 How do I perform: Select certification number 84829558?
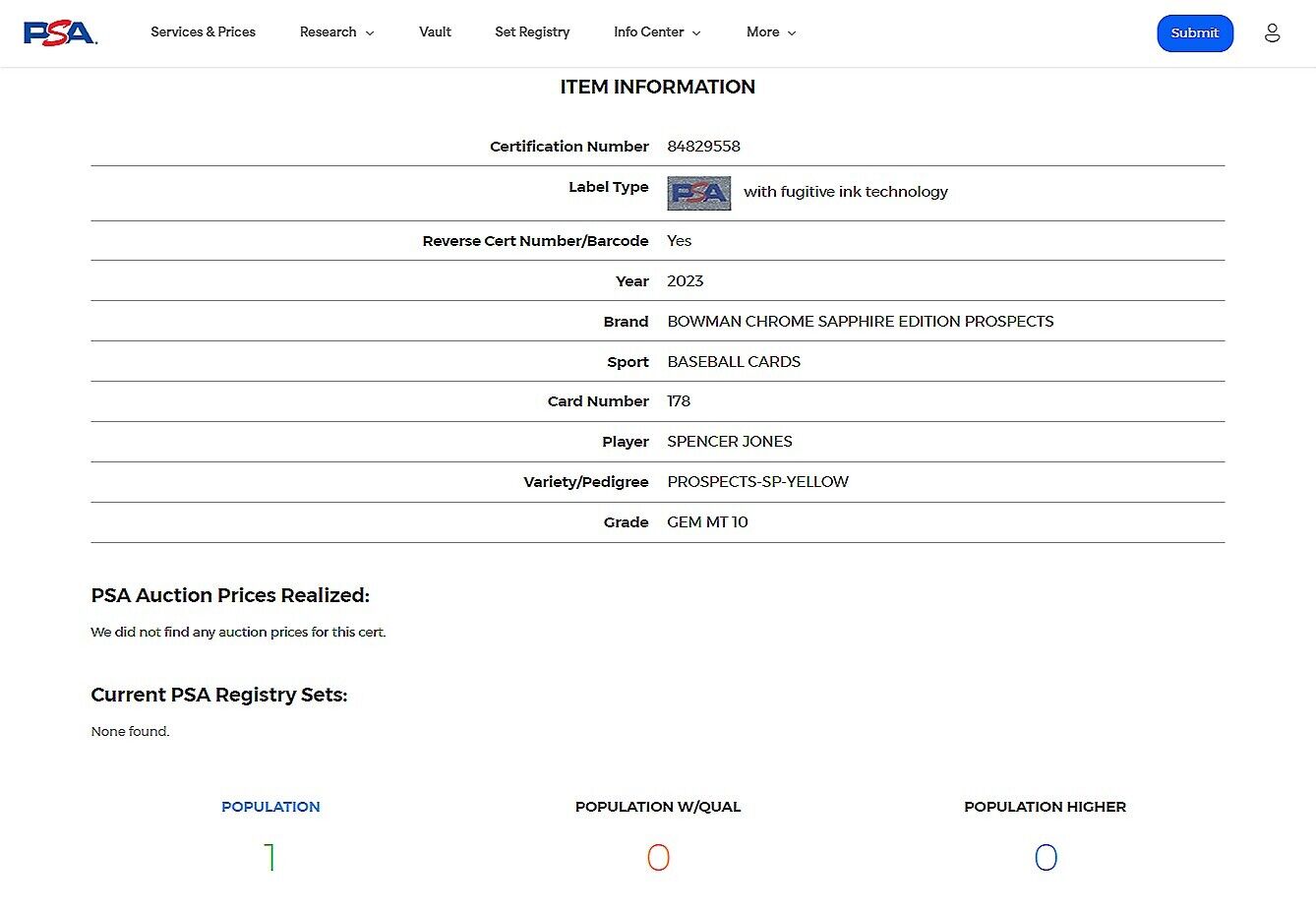coord(703,147)
